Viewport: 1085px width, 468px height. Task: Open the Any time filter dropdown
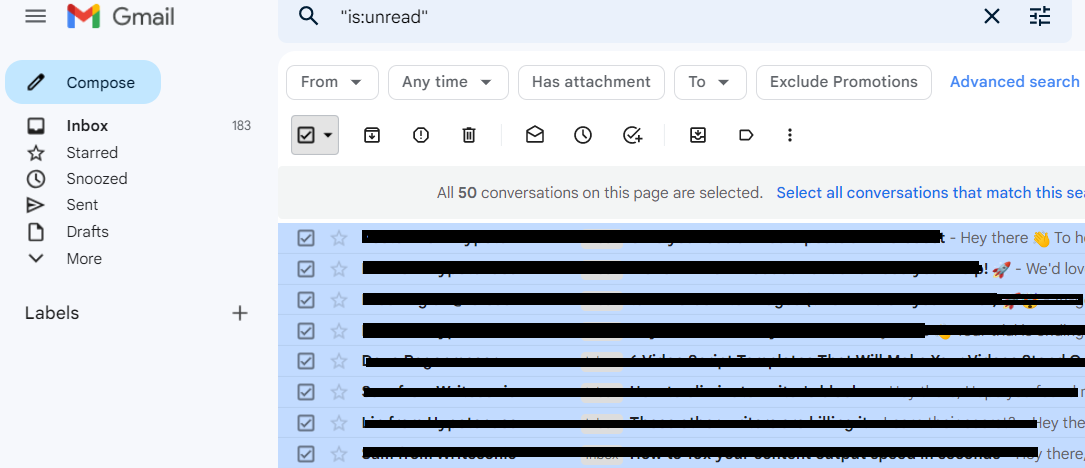[x=448, y=82]
